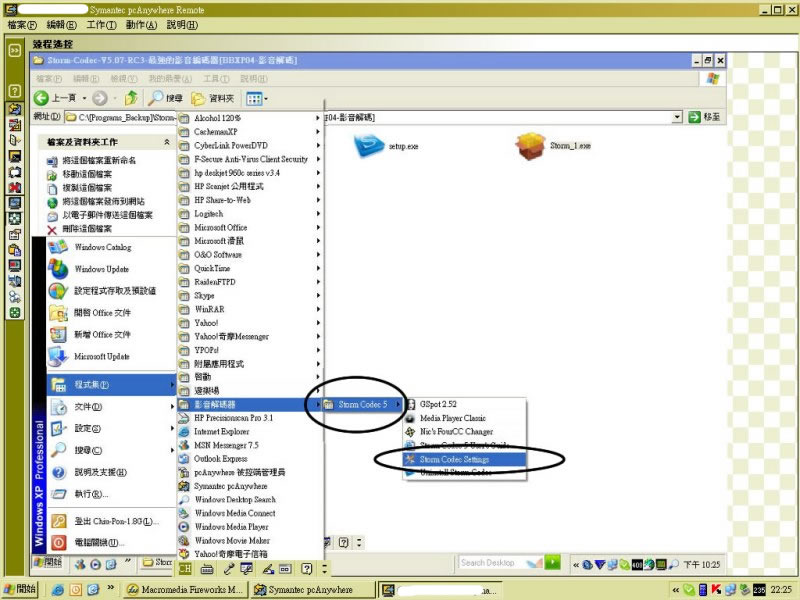The width and height of the screenshot is (800, 600).
Task: Click 登出 log off entry
Action: point(111,521)
